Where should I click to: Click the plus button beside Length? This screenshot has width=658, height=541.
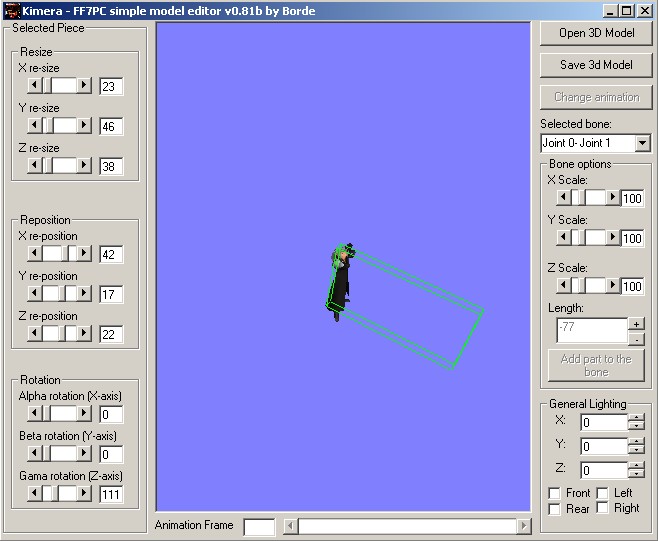tap(637, 324)
